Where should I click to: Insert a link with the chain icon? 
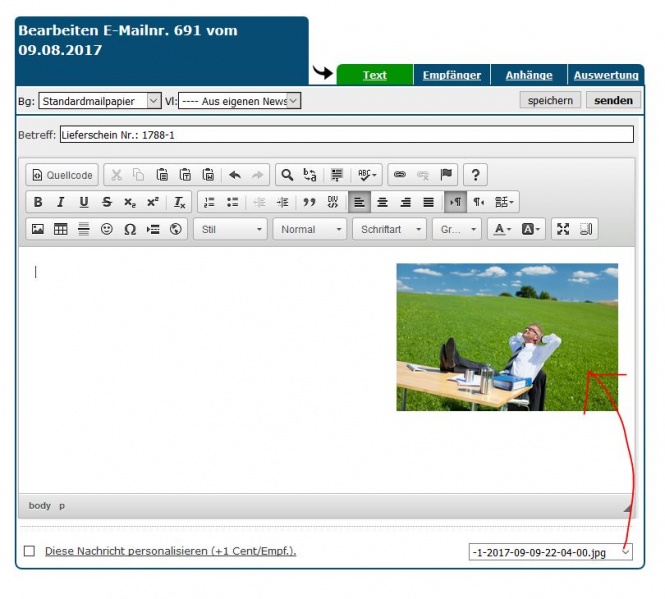point(400,175)
